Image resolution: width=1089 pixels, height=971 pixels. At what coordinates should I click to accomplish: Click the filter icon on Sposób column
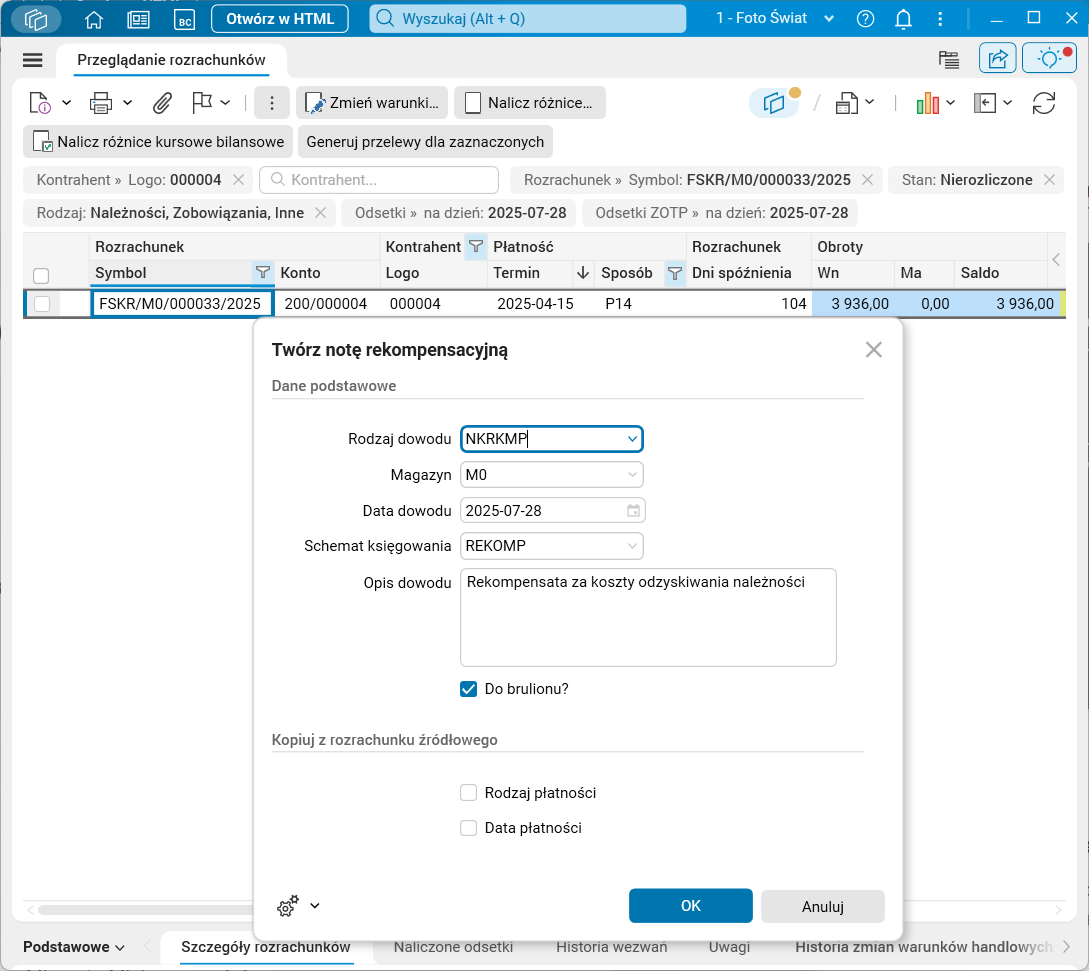tap(674, 272)
